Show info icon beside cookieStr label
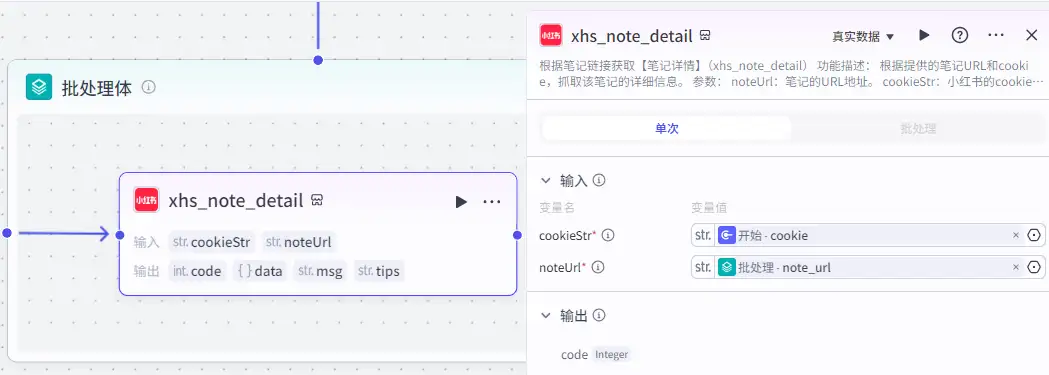The image size is (1049, 375). [608, 235]
